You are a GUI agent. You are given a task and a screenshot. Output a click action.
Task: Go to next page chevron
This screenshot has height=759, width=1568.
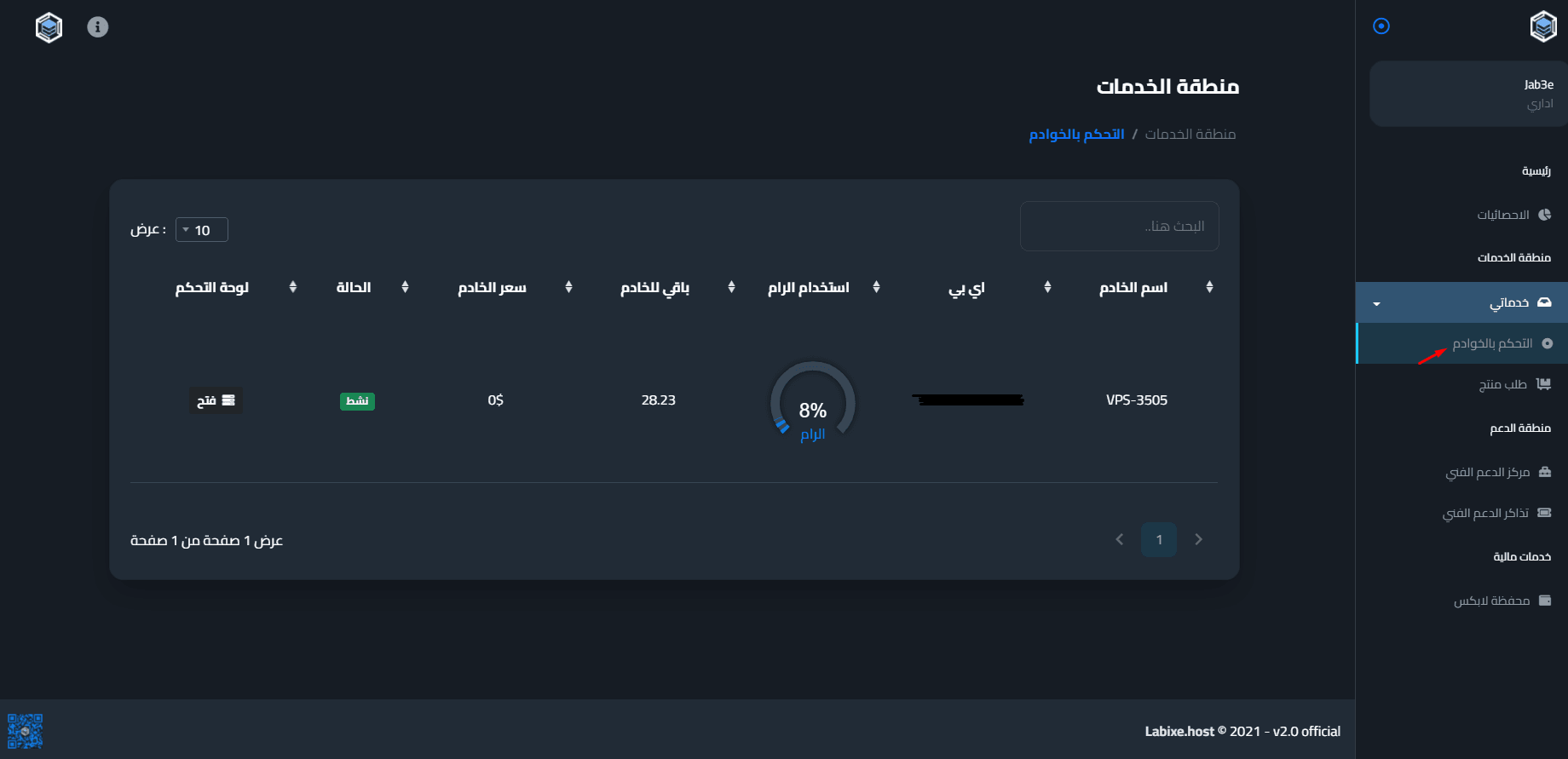point(1199,539)
